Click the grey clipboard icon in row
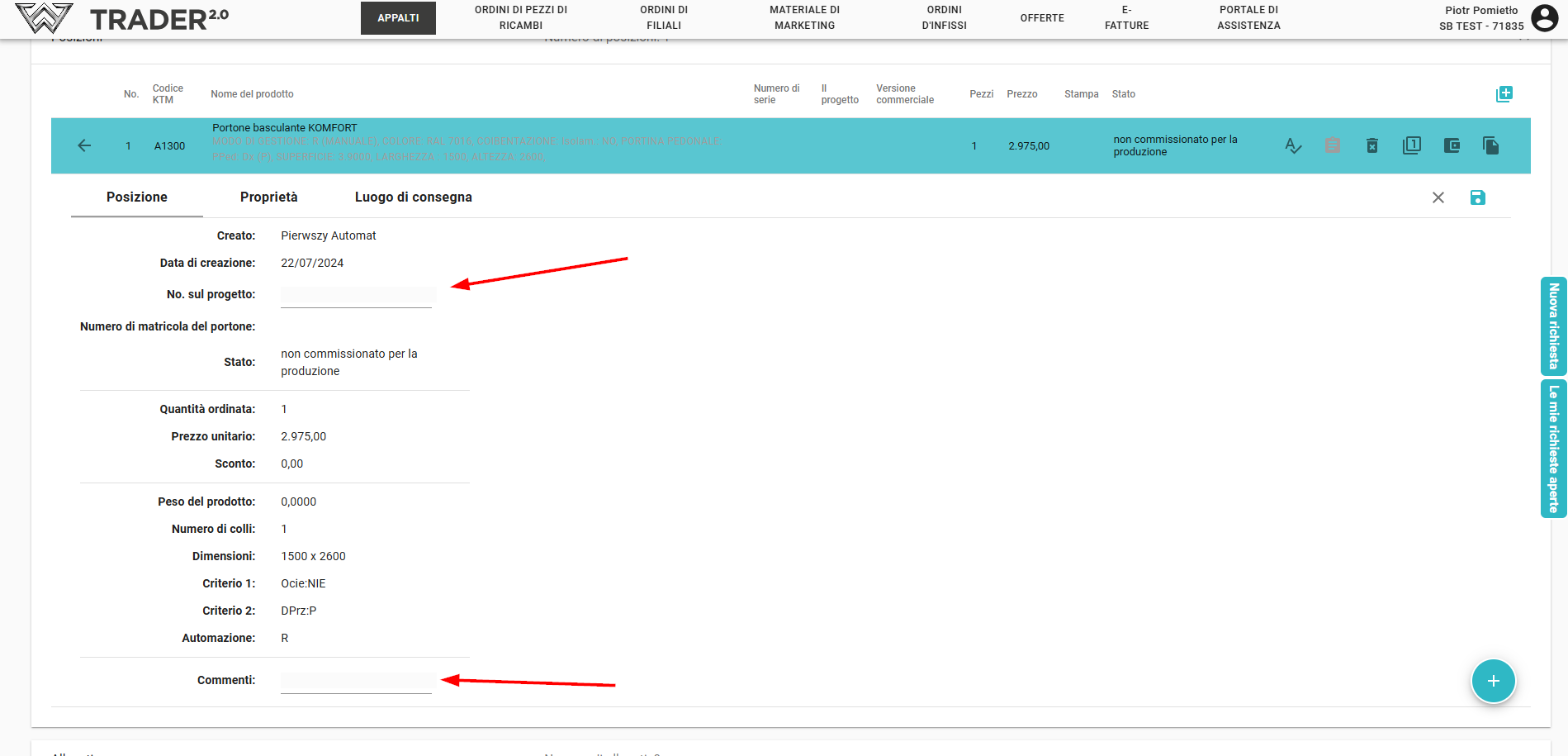The image size is (1568, 756). click(1332, 146)
